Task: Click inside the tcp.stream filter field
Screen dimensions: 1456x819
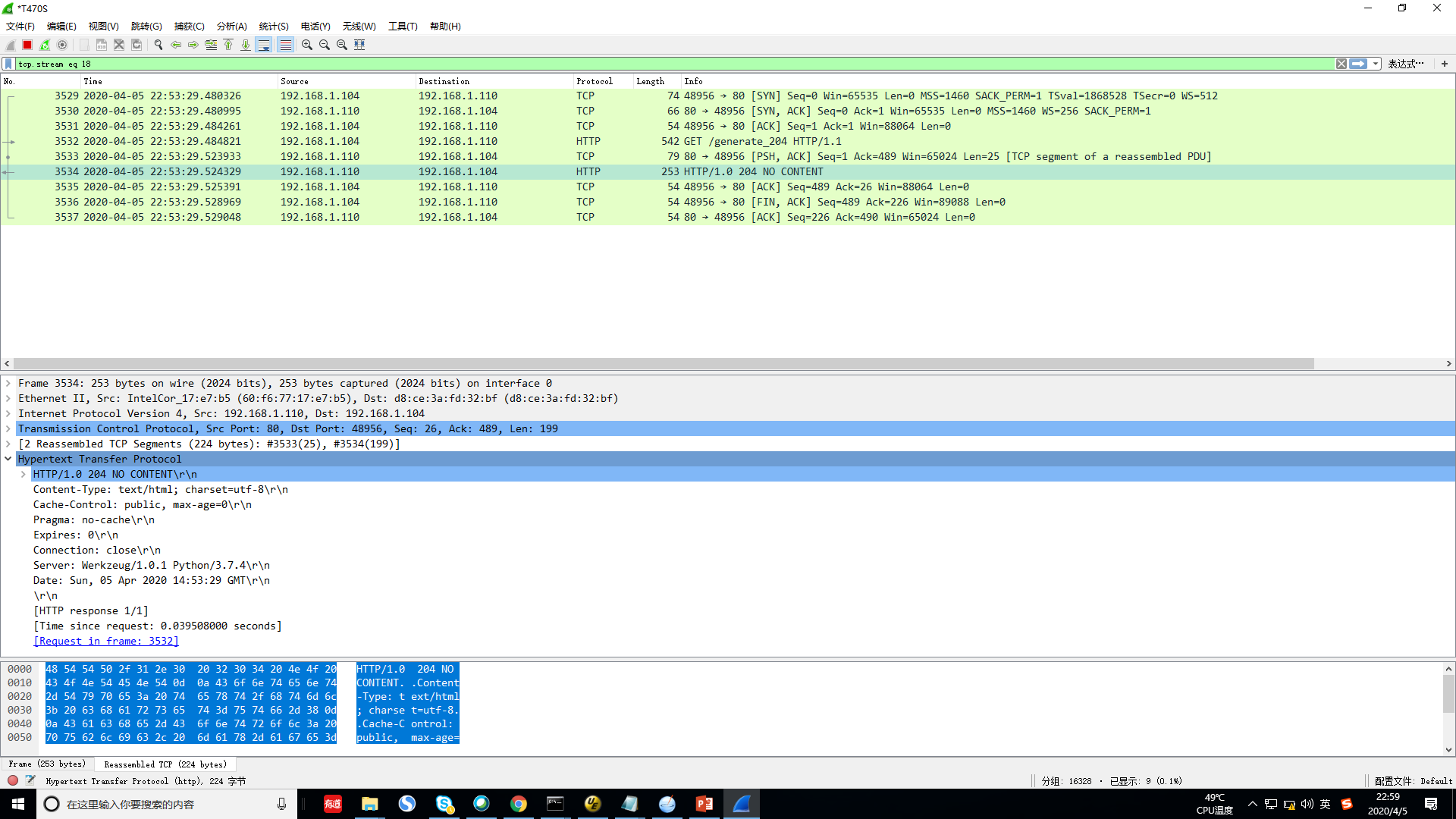Action: pos(303,64)
